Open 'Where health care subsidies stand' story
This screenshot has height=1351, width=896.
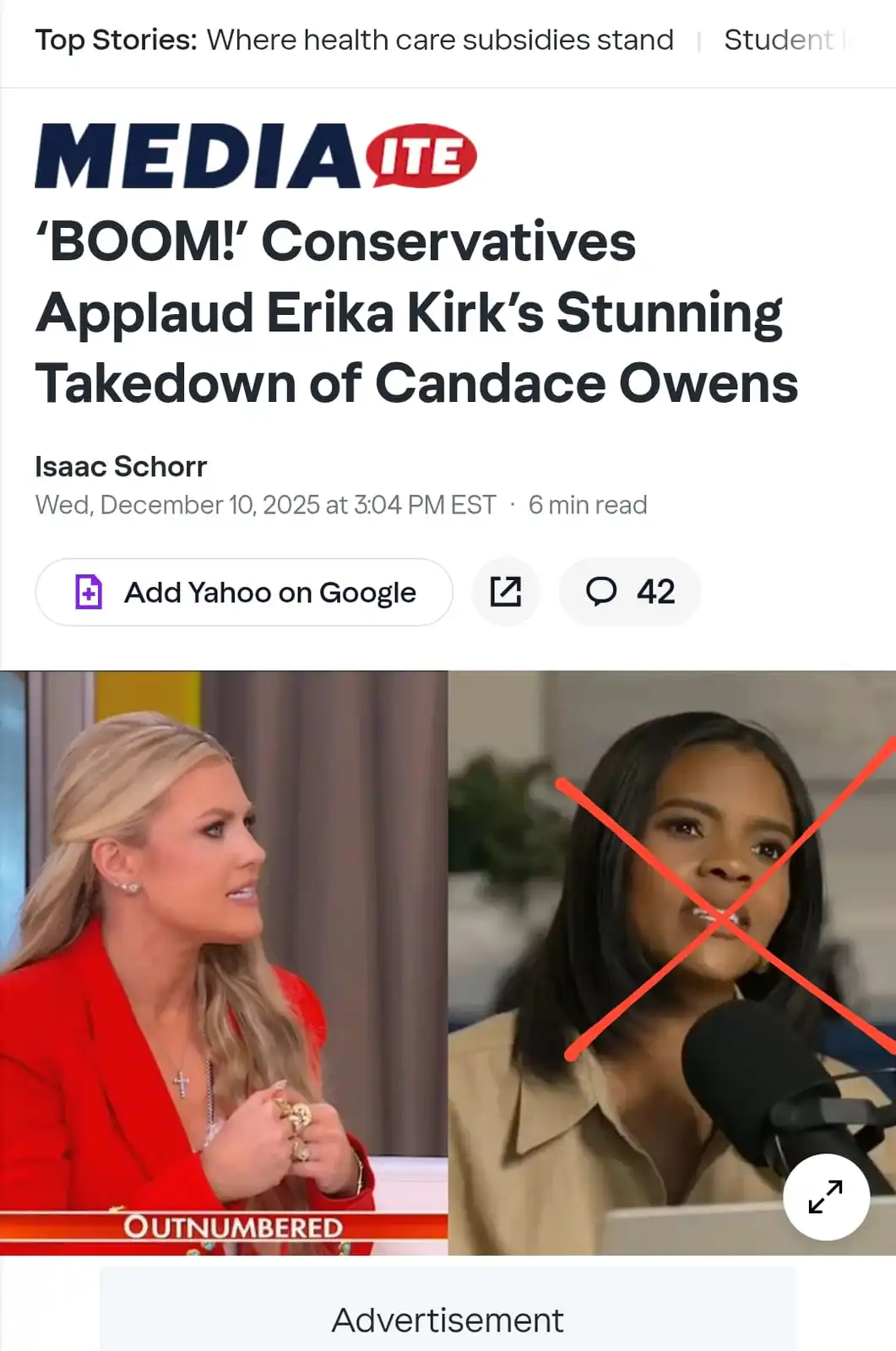(440, 40)
